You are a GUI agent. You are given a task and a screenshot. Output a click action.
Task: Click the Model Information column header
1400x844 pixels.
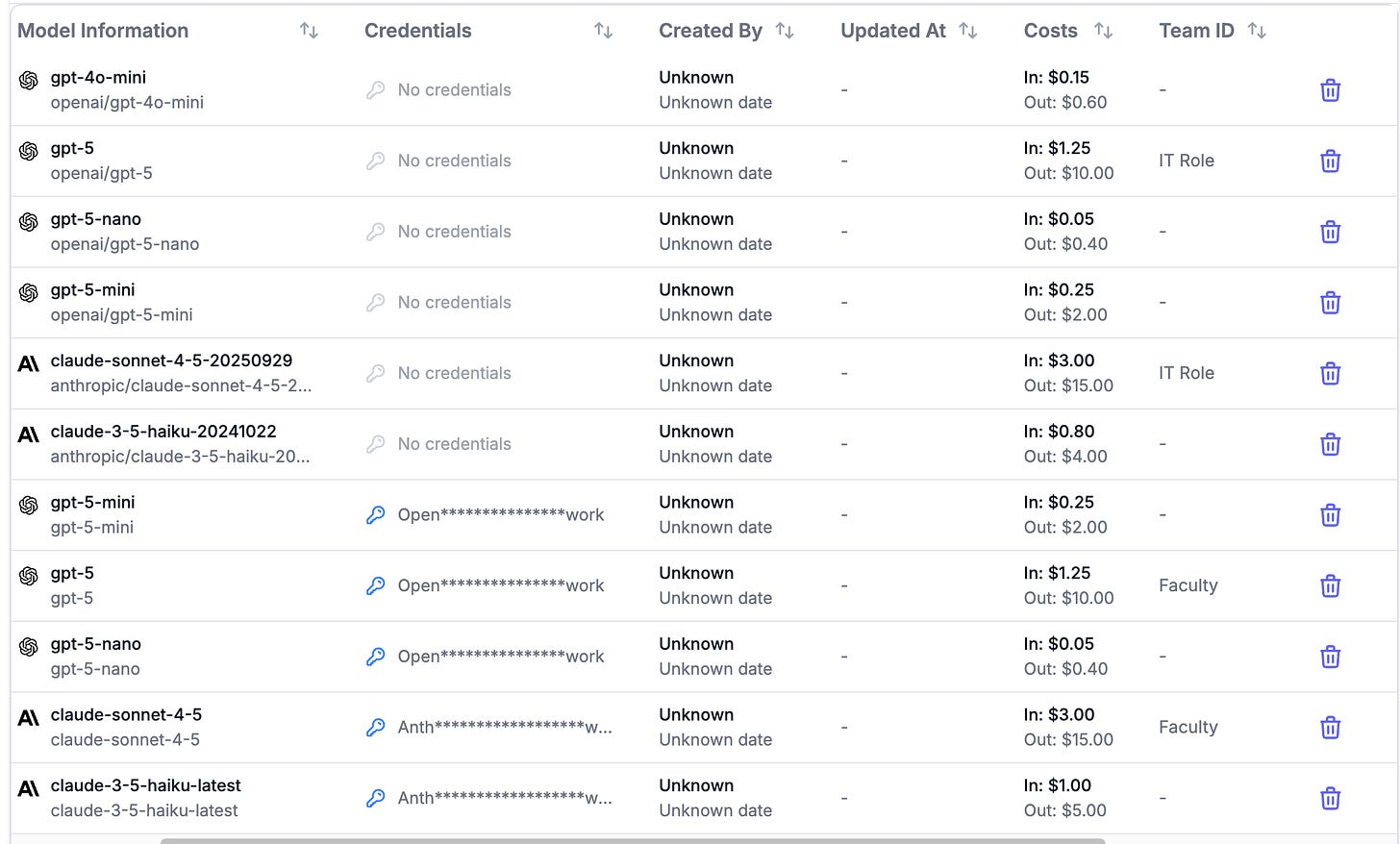[x=103, y=31]
